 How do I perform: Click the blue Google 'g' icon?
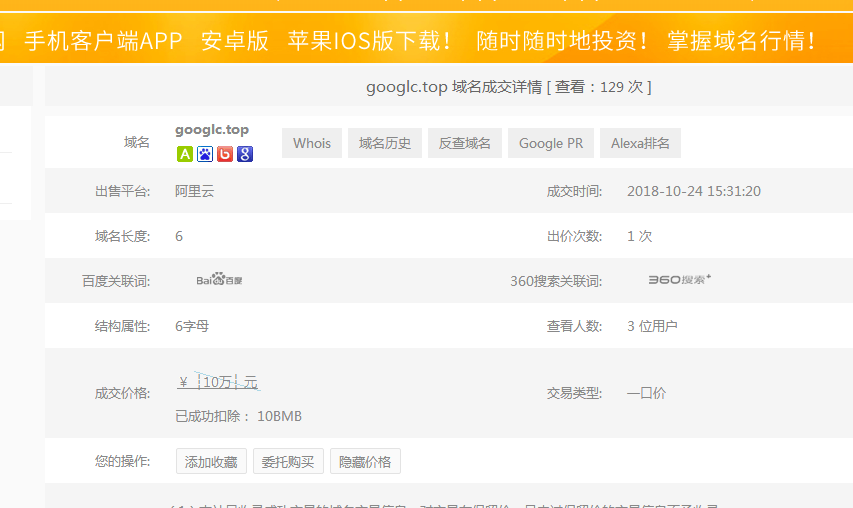(x=245, y=154)
